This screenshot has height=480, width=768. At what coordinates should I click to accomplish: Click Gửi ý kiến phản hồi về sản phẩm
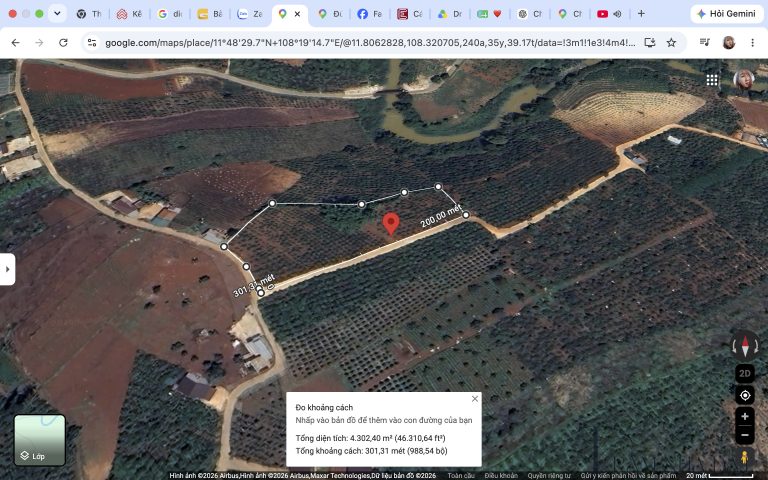tap(628, 476)
